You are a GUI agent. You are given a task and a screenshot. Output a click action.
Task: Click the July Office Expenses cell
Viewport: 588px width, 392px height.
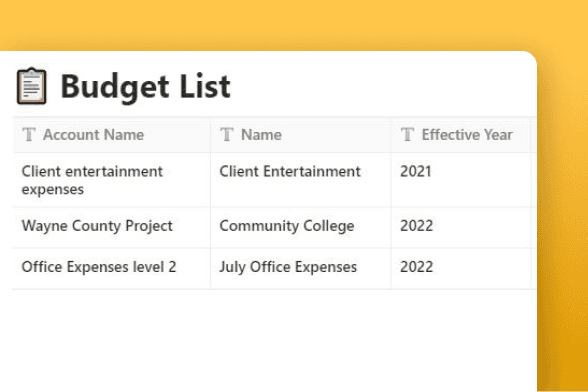point(301,269)
